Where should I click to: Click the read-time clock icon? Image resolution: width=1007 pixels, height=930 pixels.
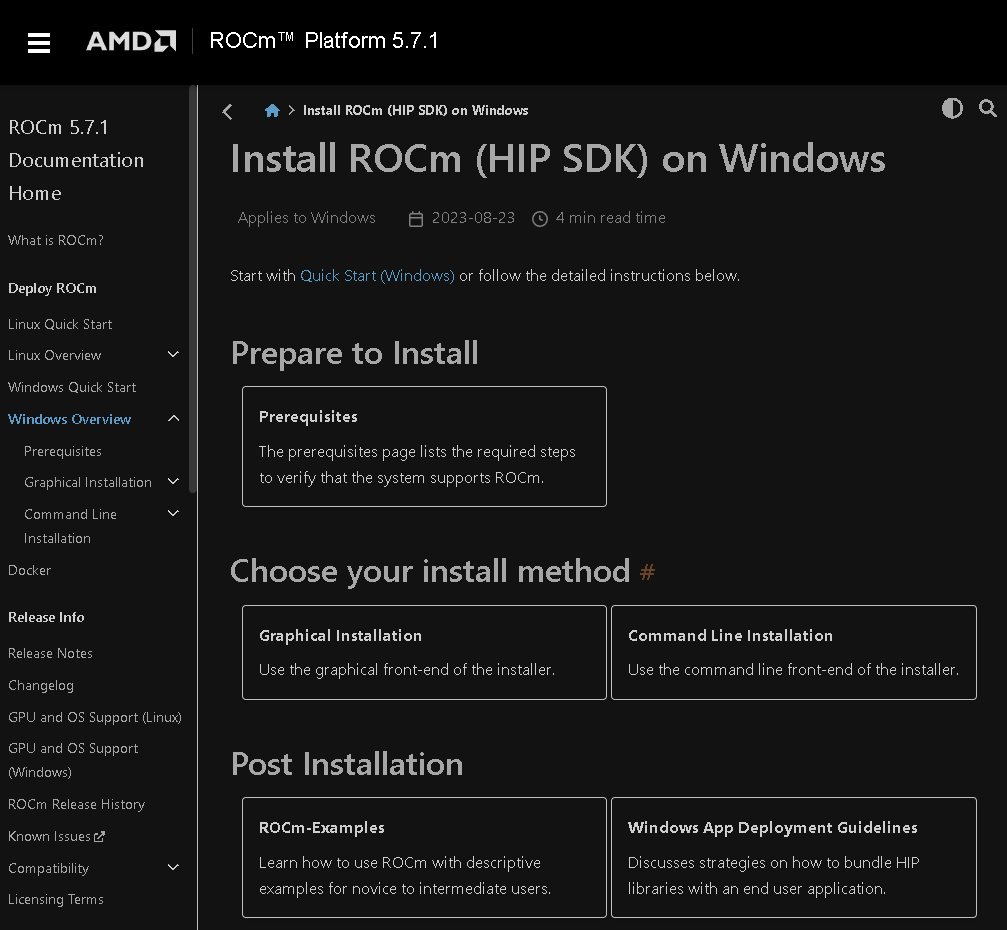pos(539,218)
